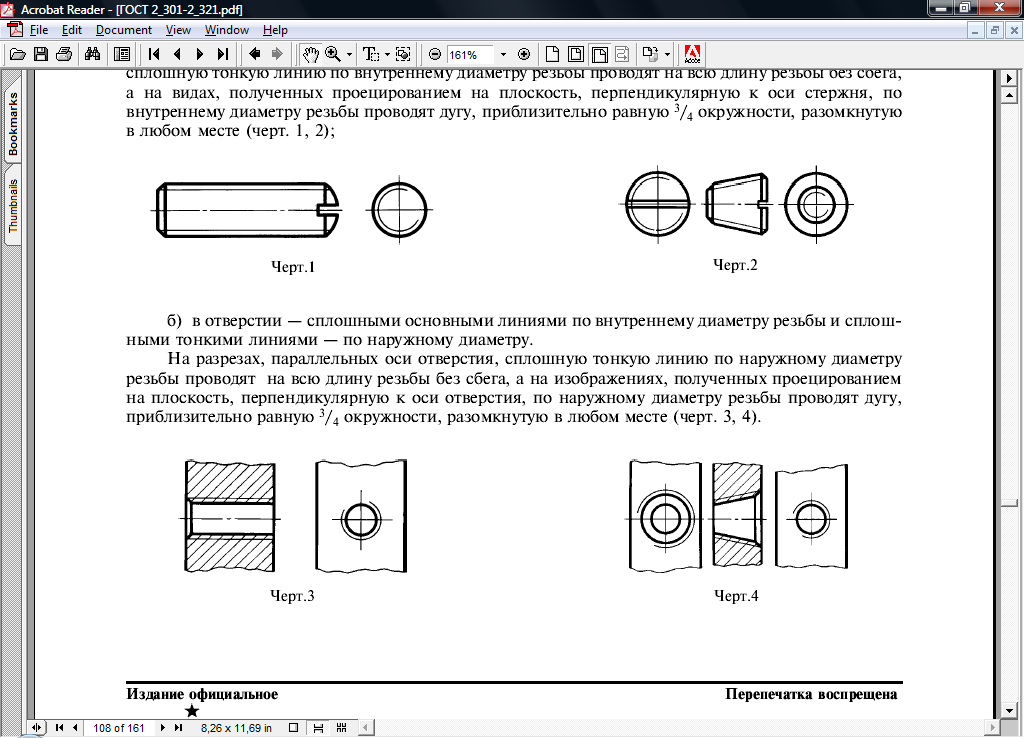Set view to Fit in Window
The width and height of the screenshot is (1024, 738).
point(576,54)
